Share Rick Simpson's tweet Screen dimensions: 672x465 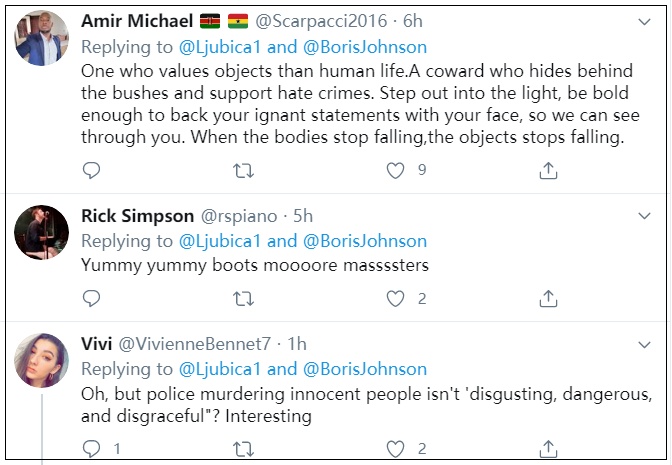pos(548,298)
